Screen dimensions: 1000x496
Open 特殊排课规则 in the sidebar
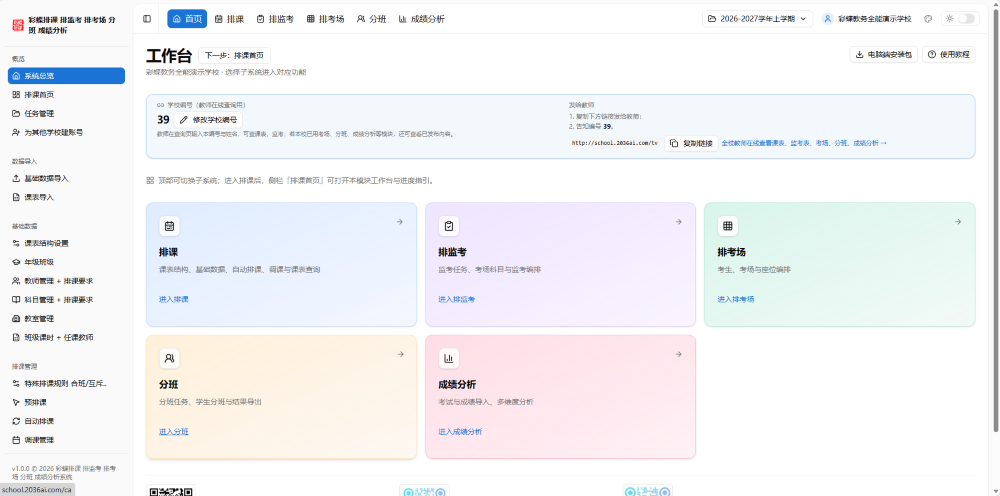click(x=66, y=383)
